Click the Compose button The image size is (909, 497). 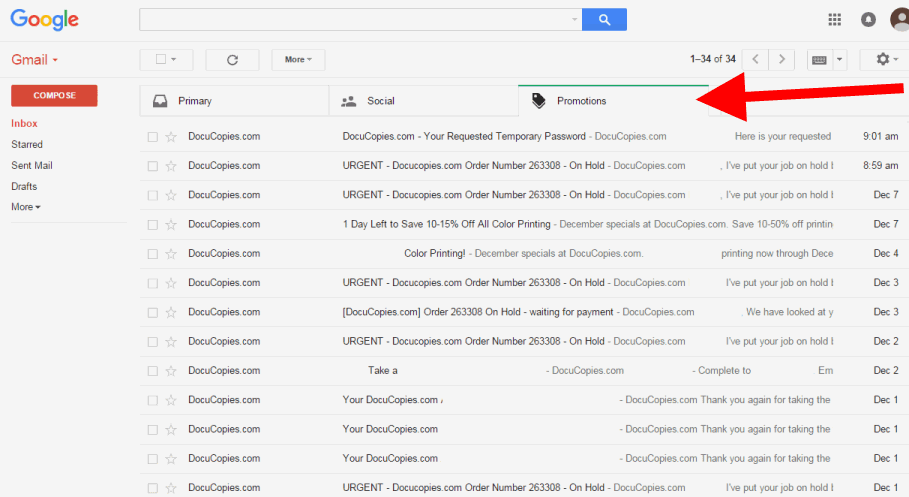(54, 96)
